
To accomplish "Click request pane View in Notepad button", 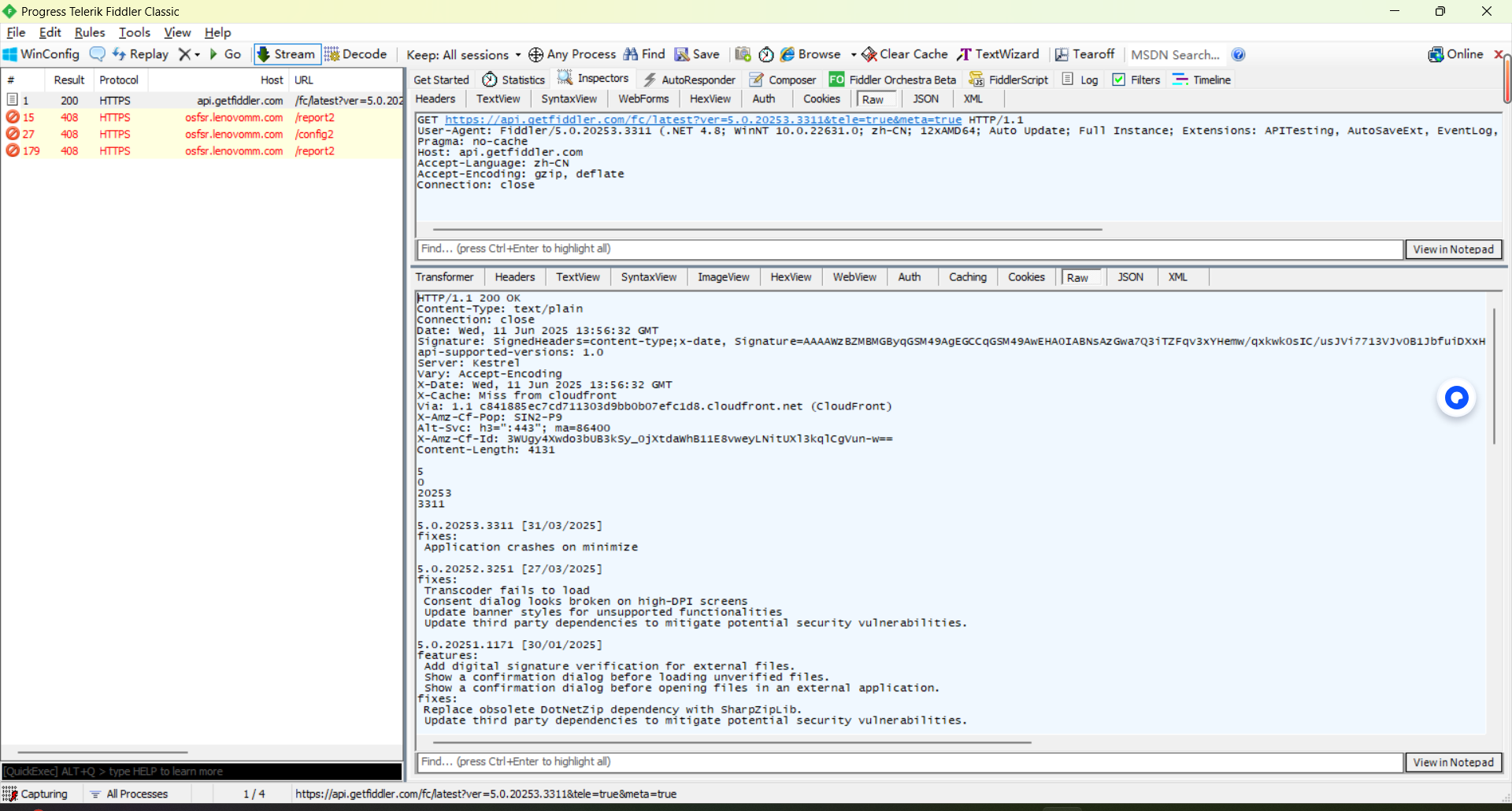I will 1454,249.
